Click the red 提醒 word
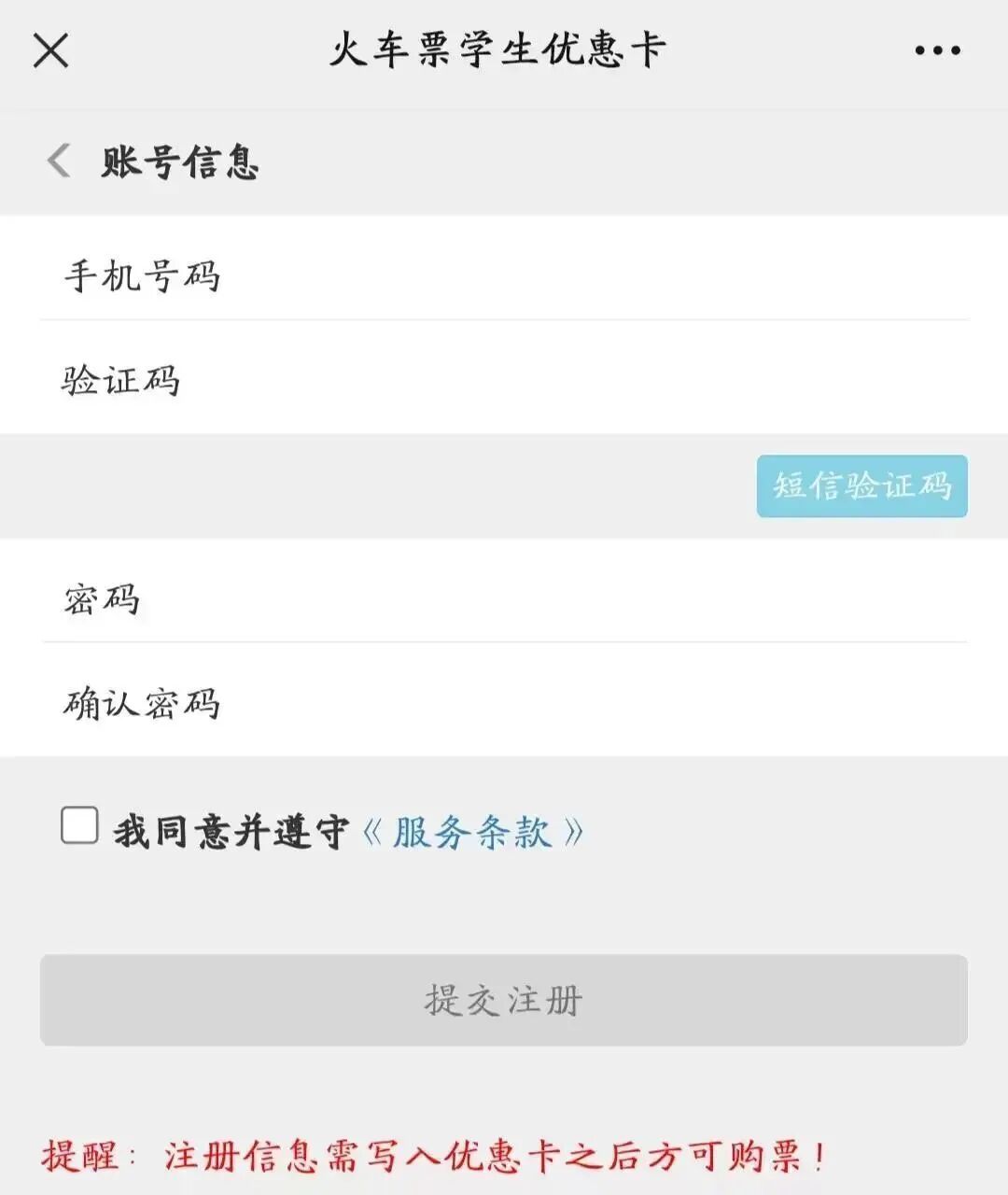The height and width of the screenshot is (1195, 1008). click(x=80, y=1156)
